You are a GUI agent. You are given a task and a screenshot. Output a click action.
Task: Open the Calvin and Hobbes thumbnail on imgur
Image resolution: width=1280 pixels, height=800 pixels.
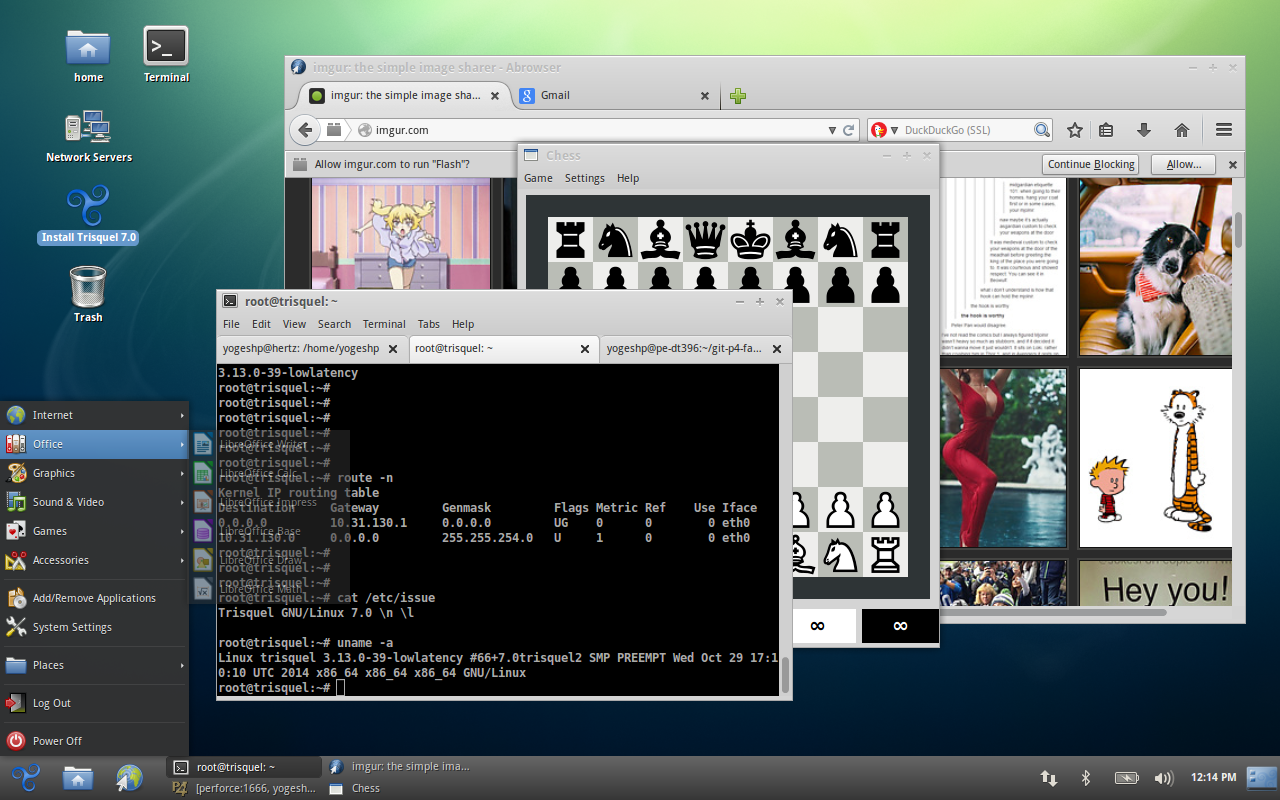(x=1155, y=458)
